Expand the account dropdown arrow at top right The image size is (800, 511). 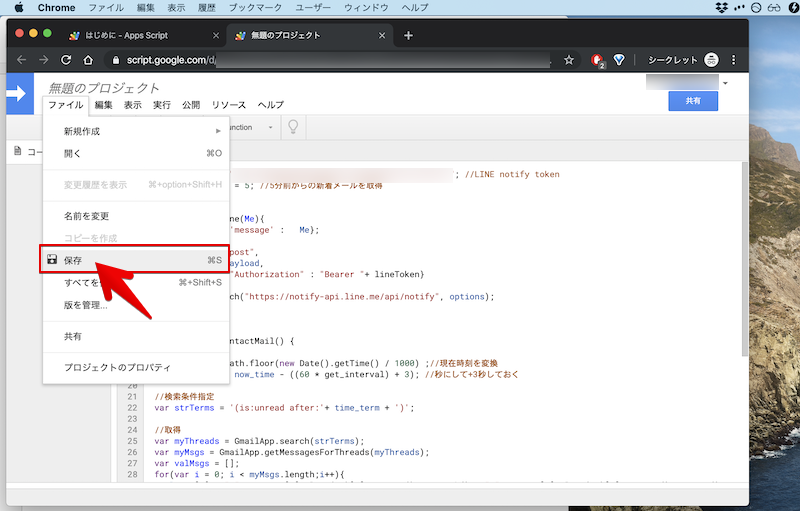pos(726,83)
